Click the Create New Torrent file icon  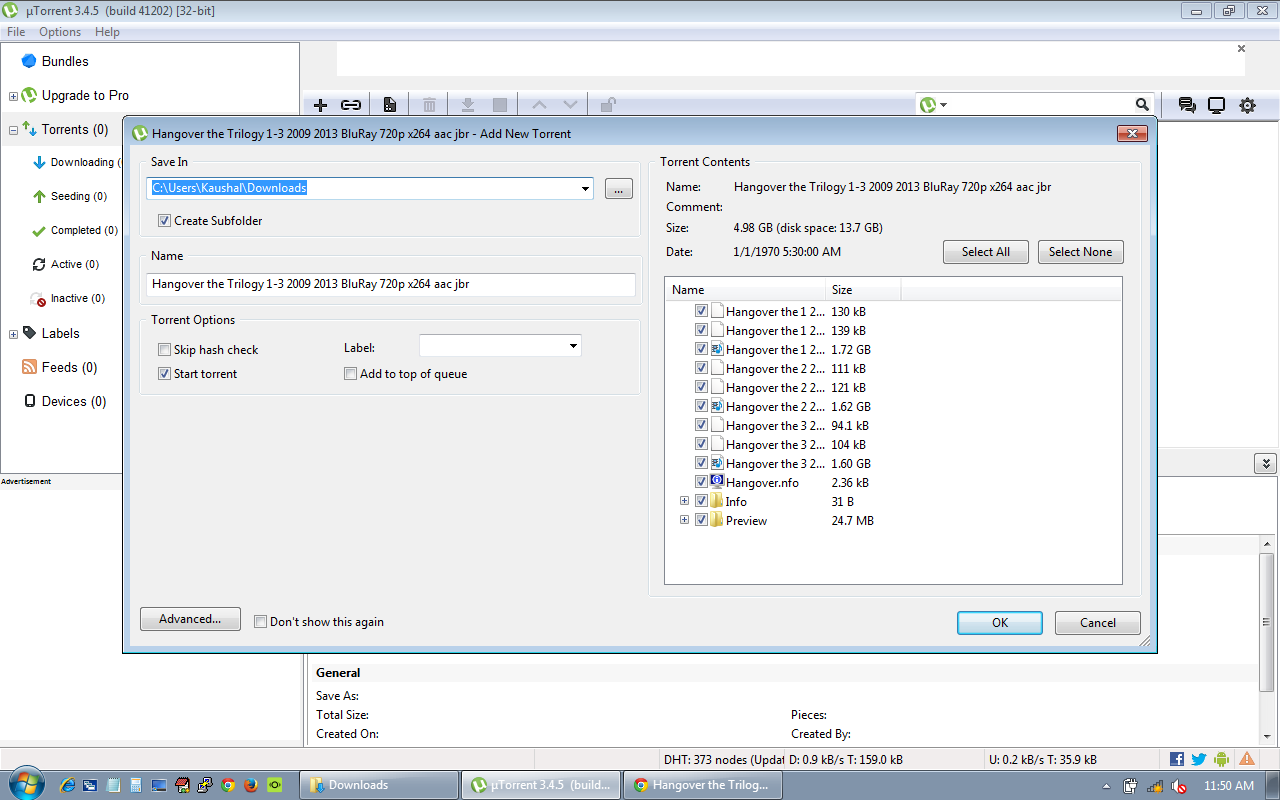pyautogui.click(x=389, y=105)
